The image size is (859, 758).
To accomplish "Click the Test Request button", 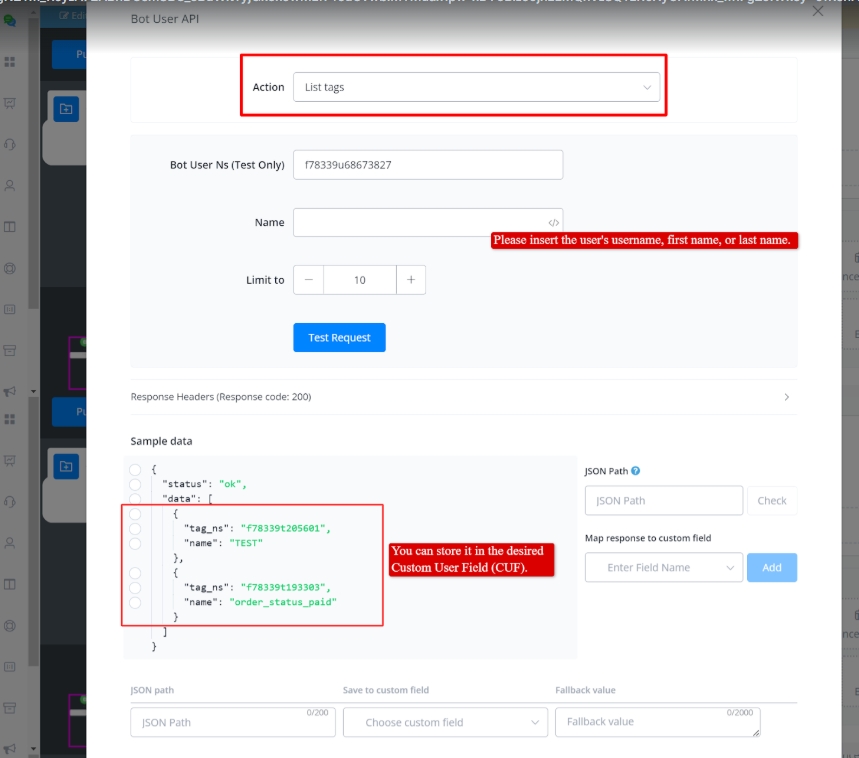I will (339, 338).
